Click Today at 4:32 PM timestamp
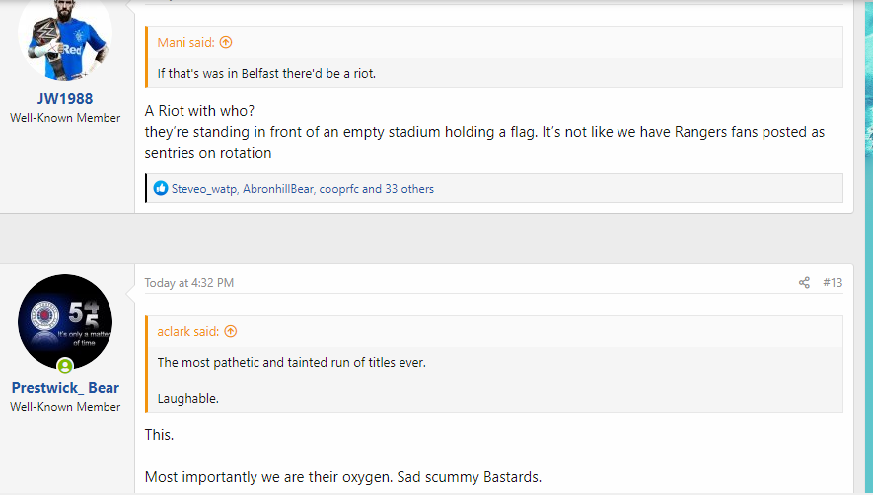The image size is (873, 495). click(x=189, y=283)
